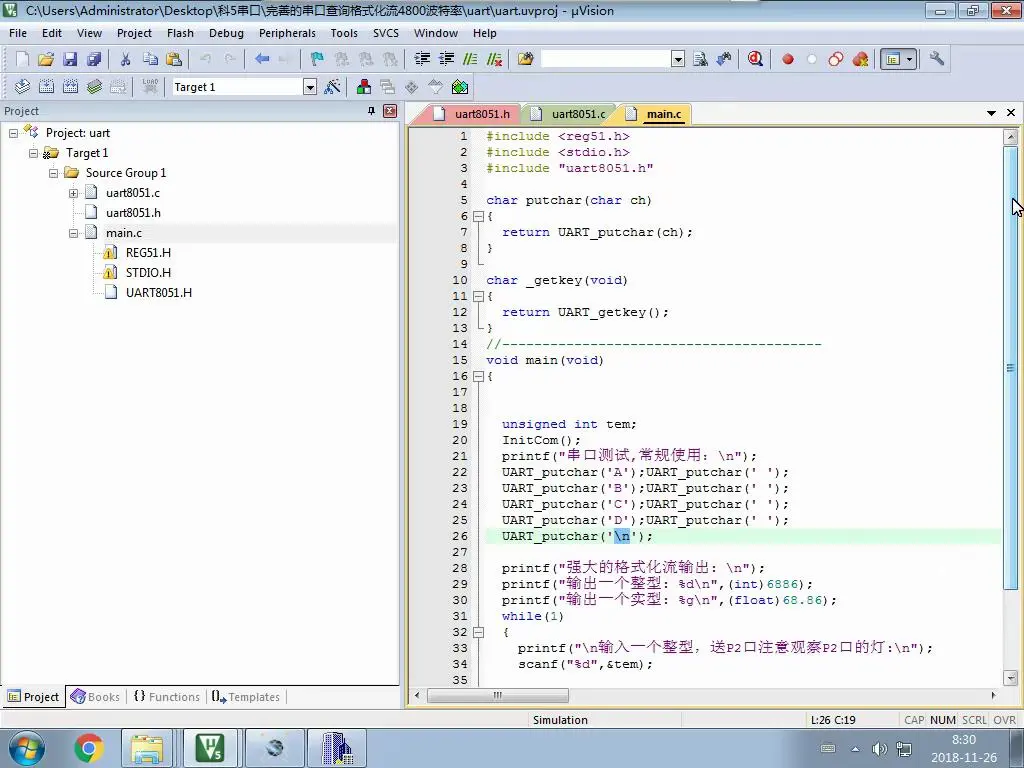
Task: Translate current file icon
Action: pos(22,87)
